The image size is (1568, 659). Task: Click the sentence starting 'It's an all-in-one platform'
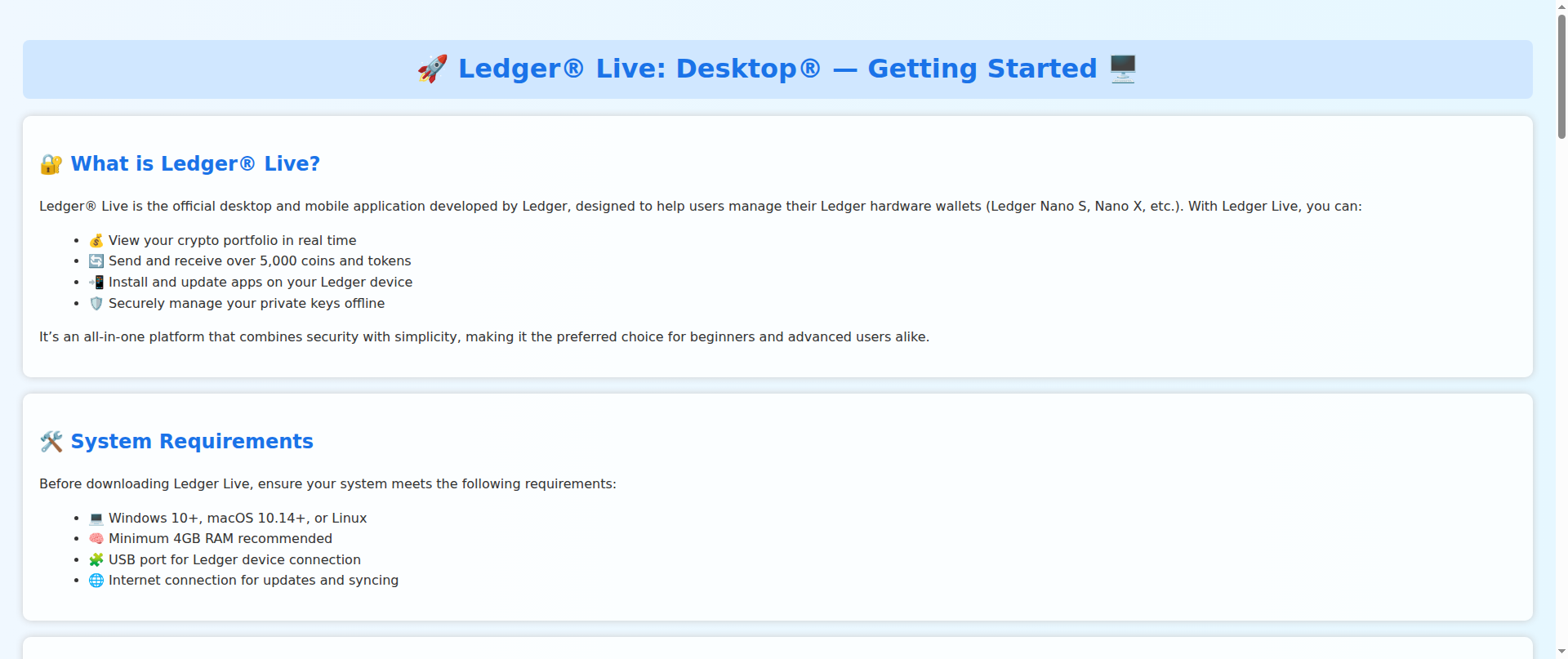coord(484,337)
